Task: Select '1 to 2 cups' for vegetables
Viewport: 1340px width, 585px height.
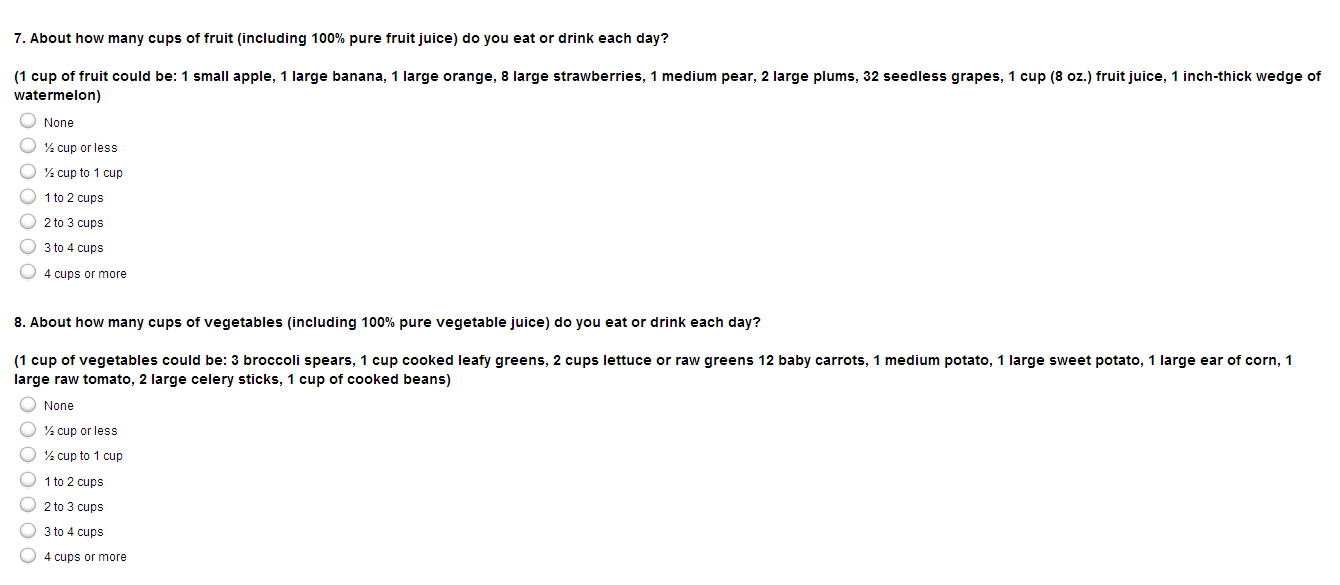Action: coord(28,481)
